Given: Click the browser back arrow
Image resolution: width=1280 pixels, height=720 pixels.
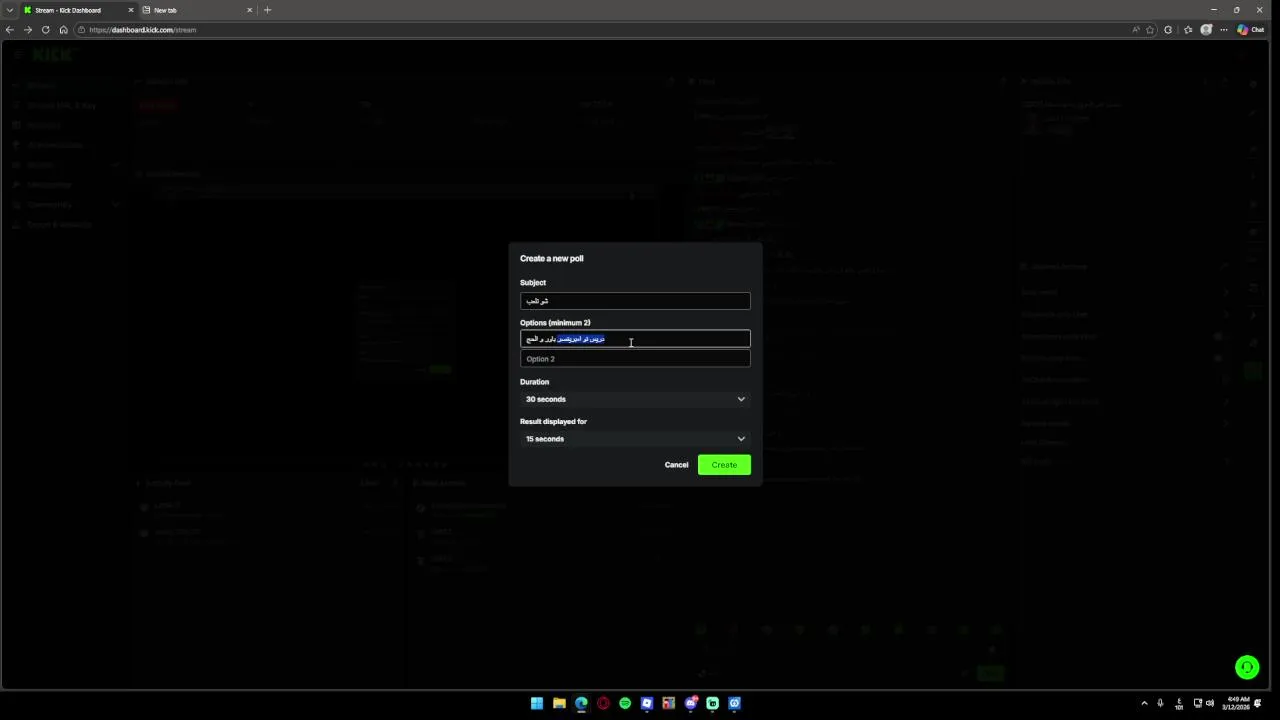Looking at the screenshot, I should [x=10, y=30].
